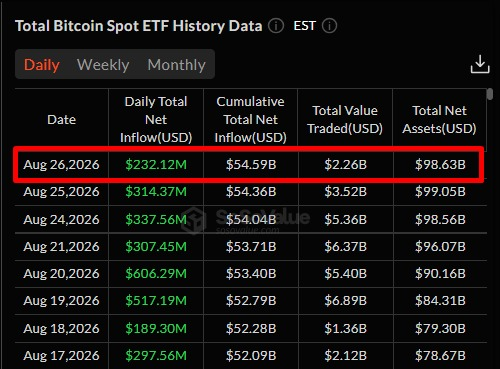Viewport: 500px width, 369px height.
Task: Click the $84.31B net assets value
Action: [440, 301]
